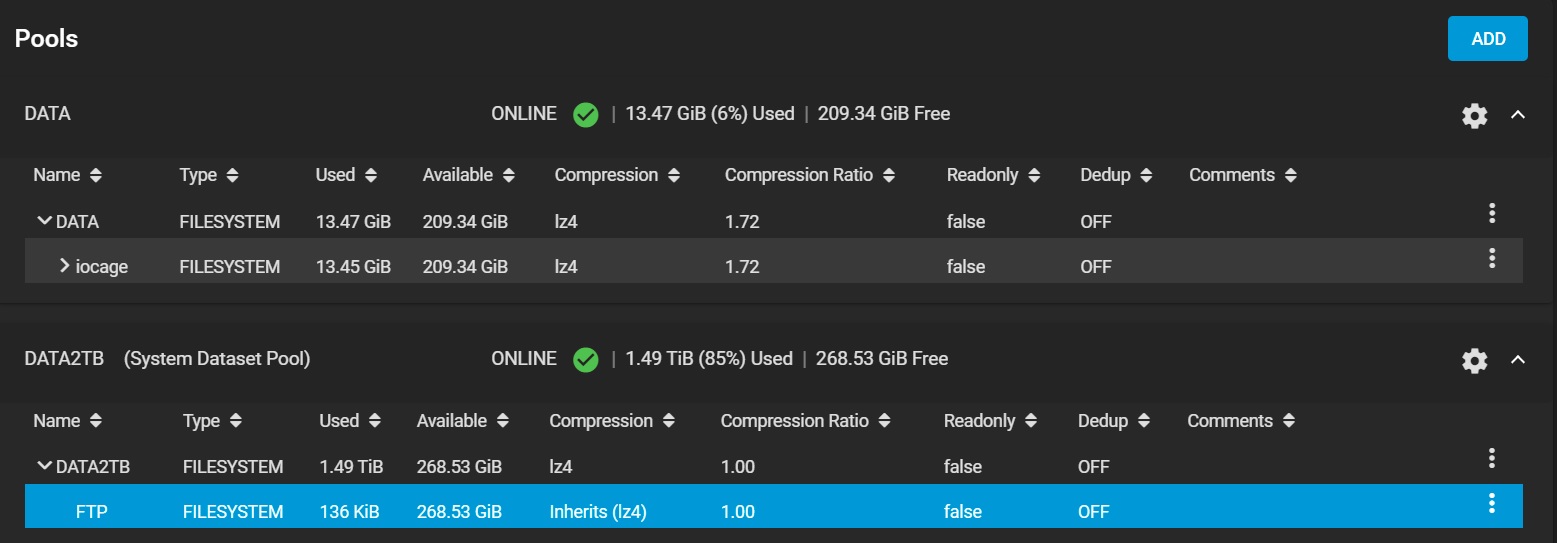Image resolution: width=1557 pixels, height=543 pixels.
Task: Open three-dot menu for DATA2TB dataset row
Action: point(1491,458)
